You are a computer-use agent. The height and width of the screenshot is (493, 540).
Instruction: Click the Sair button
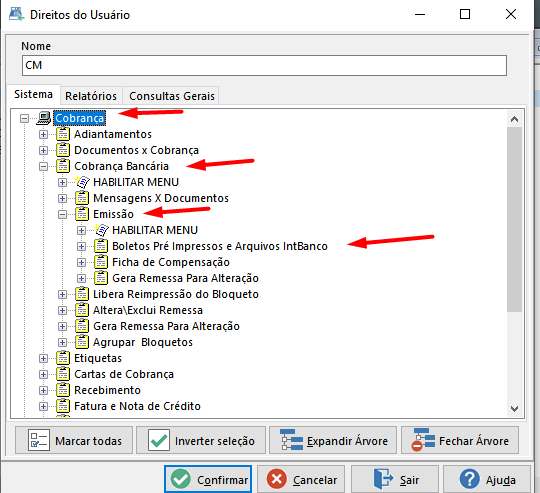click(x=395, y=479)
